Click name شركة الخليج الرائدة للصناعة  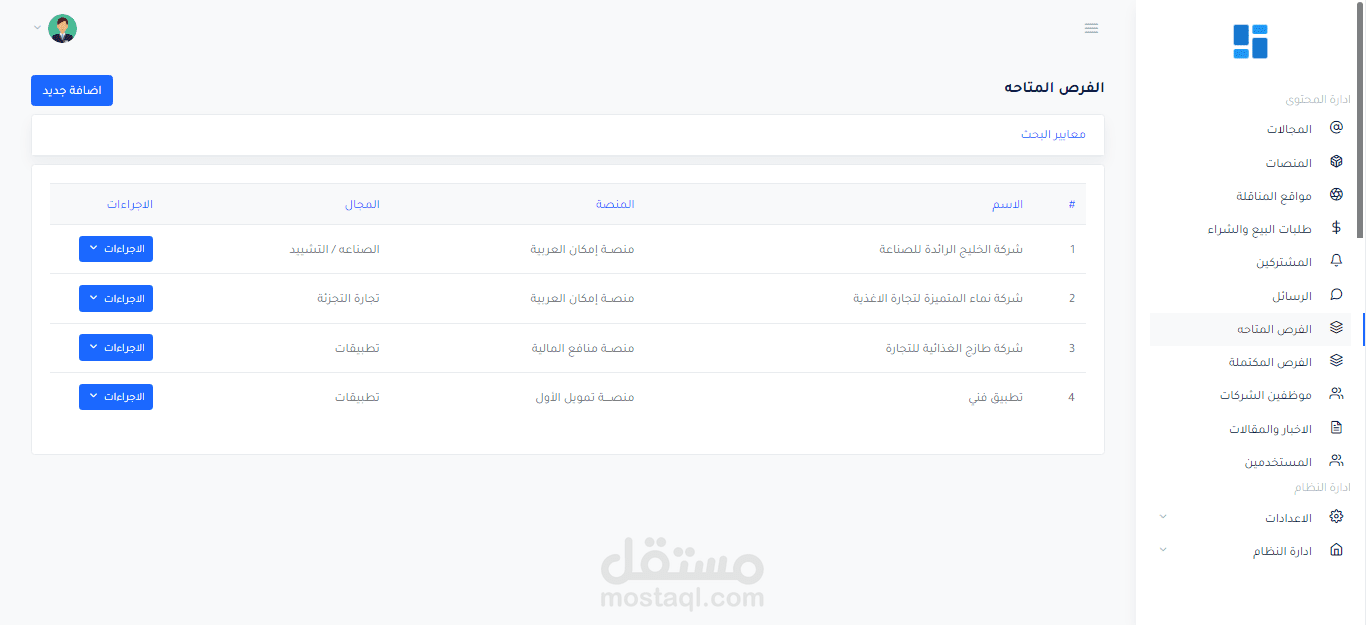click(x=951, y=249)
